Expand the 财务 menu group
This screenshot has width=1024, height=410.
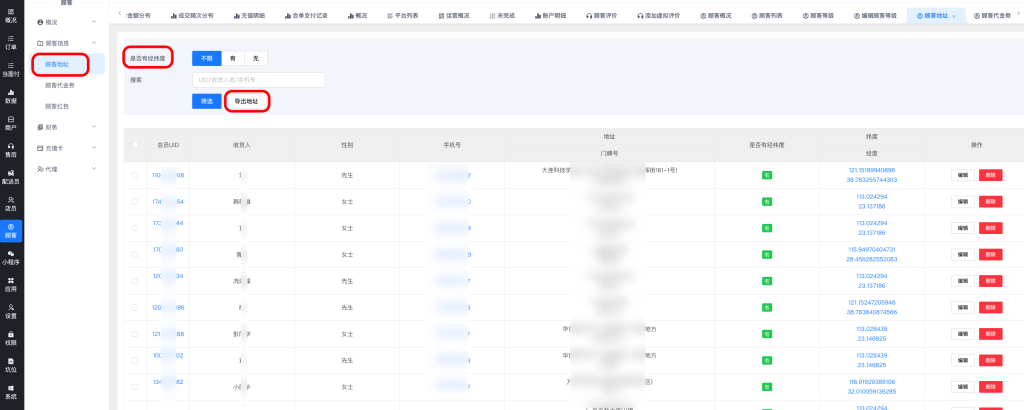point(66,127)
